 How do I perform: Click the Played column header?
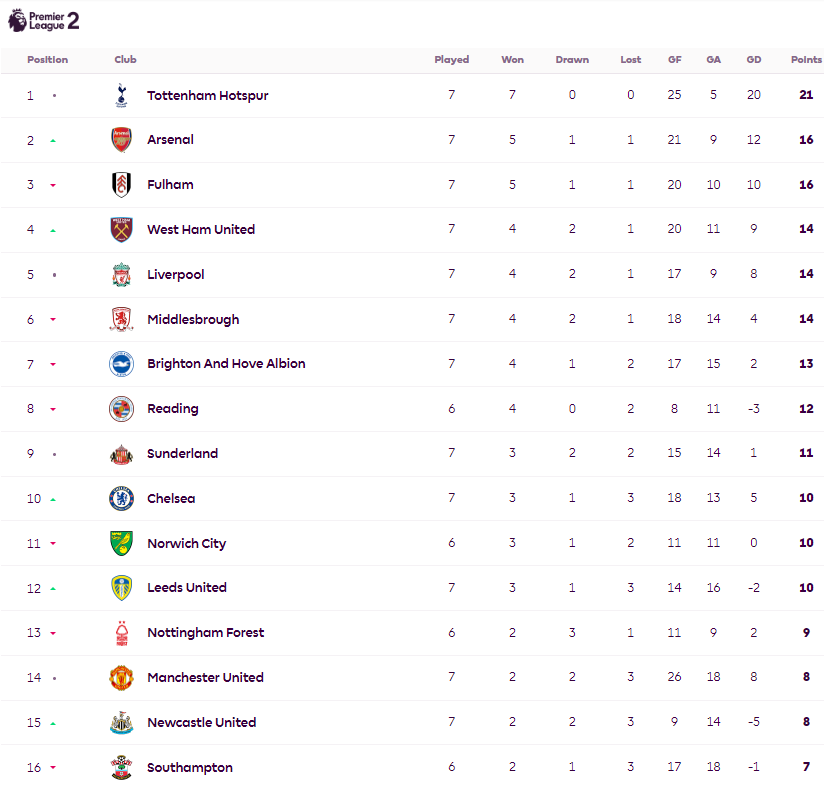(451, 59)
